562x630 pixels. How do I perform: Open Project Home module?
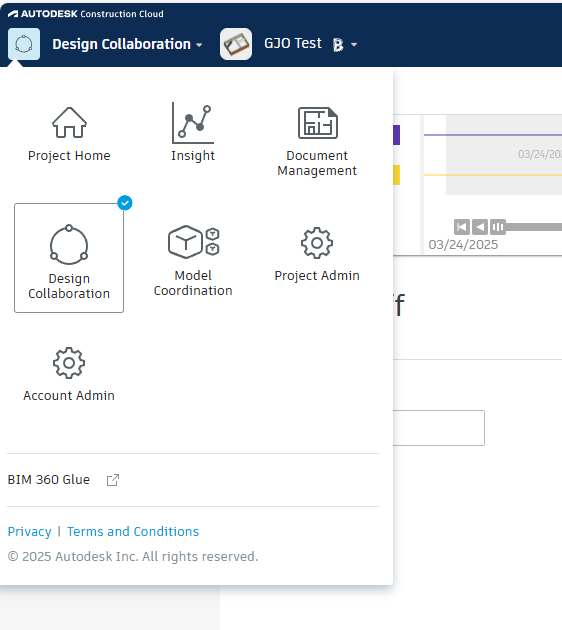click(69, 135)
